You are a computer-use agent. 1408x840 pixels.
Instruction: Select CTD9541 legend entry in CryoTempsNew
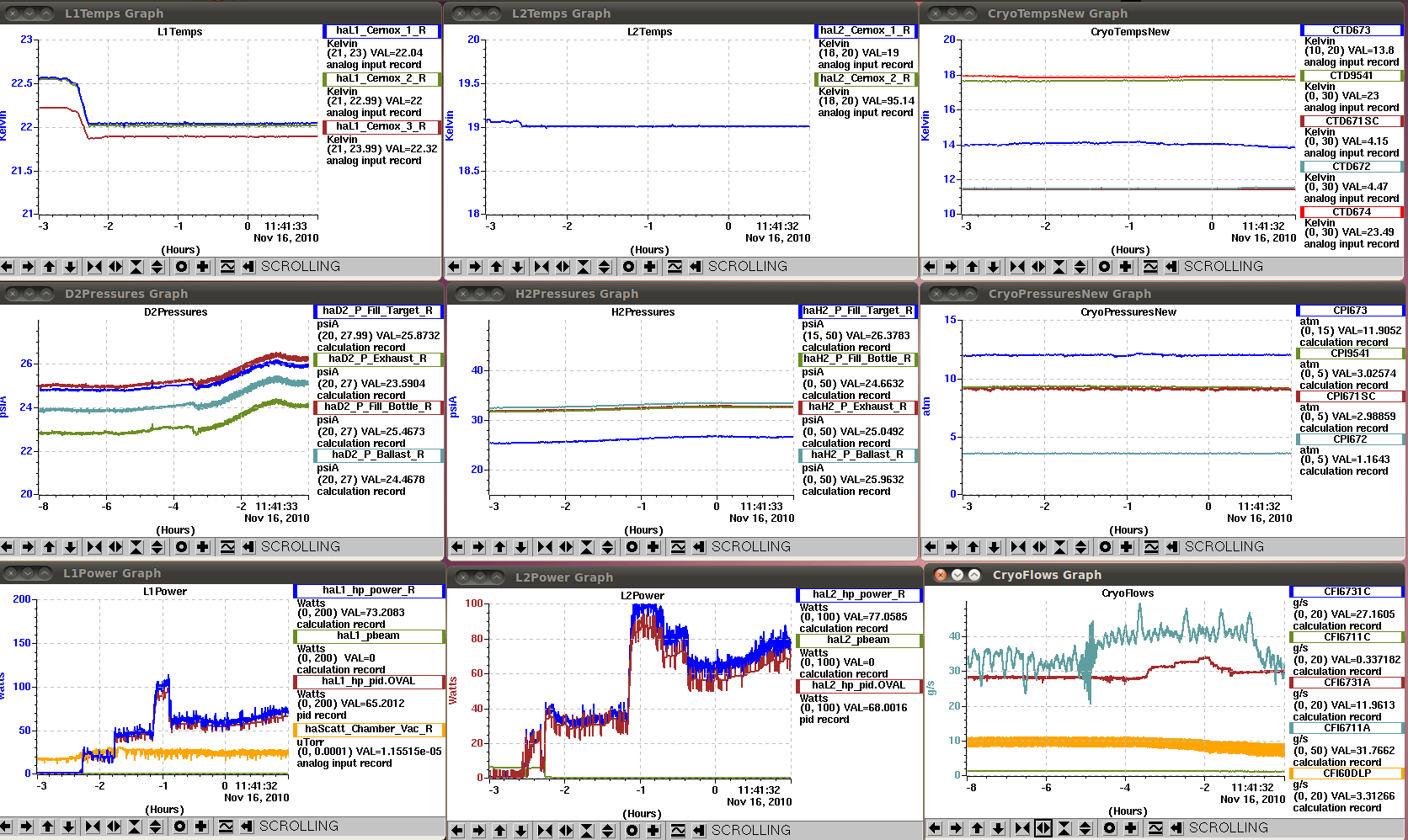point(1351,76)
